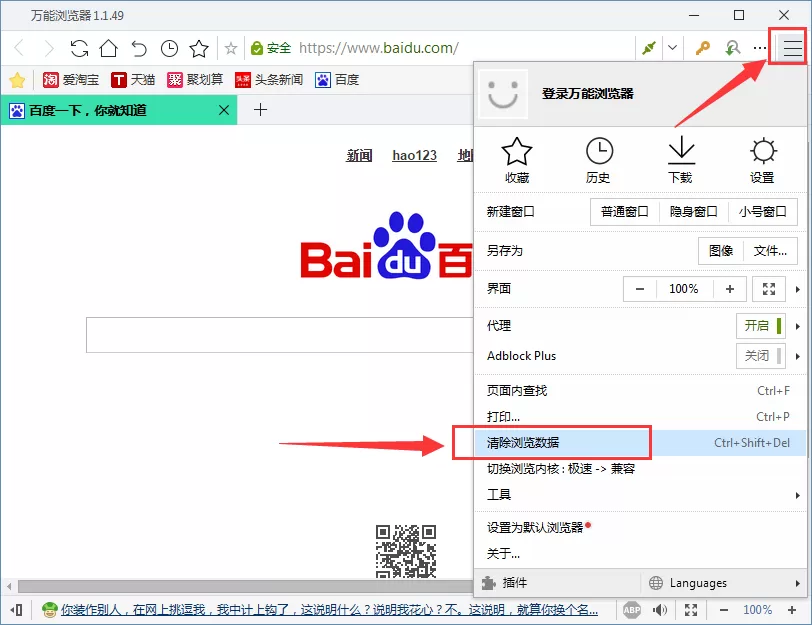The image size is (812, 625).
Task: Click the undo closed tab icon
Action: [139, 49]
